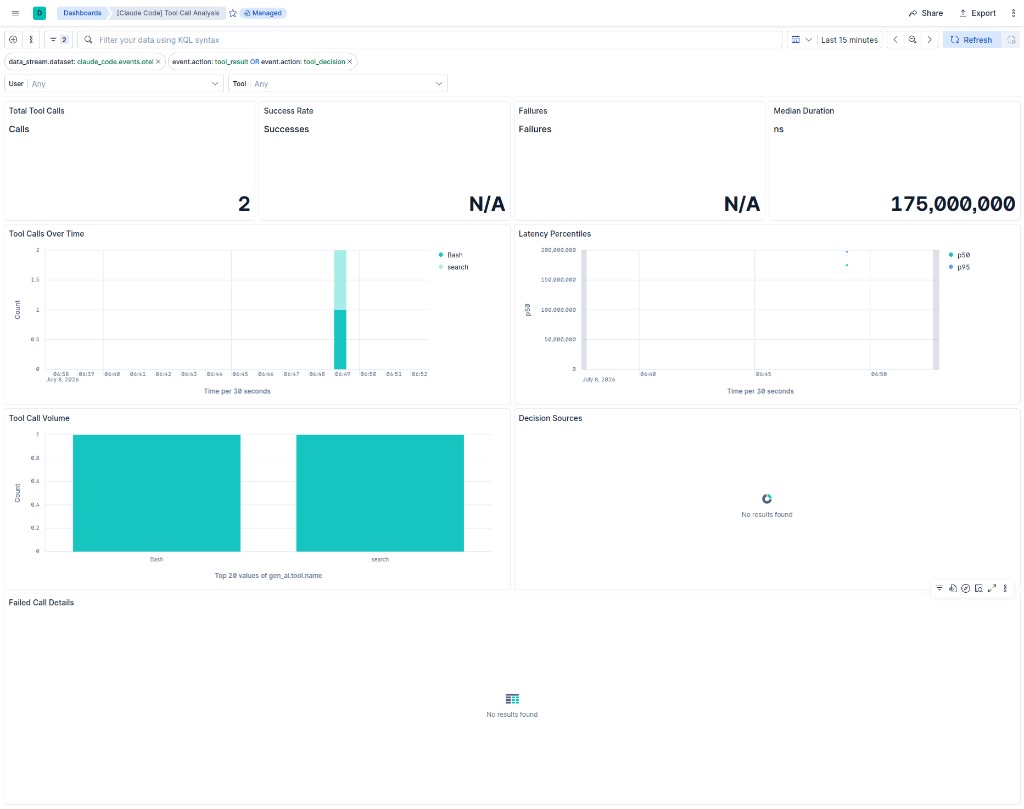Zoom out the time range
The image size is (1024, 809).
click(912, 40)
